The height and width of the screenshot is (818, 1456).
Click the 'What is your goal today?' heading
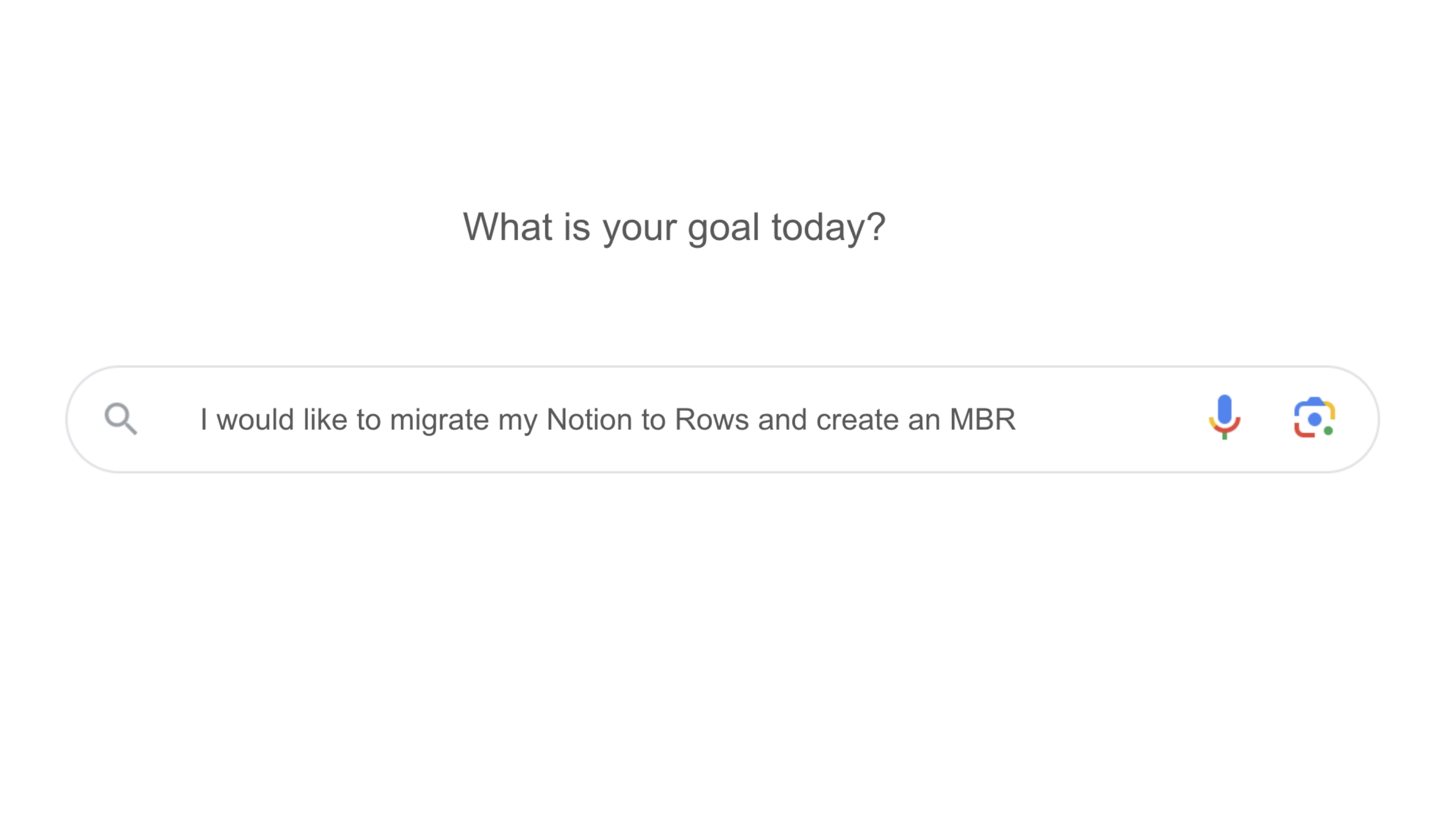(x=674, y=227)
